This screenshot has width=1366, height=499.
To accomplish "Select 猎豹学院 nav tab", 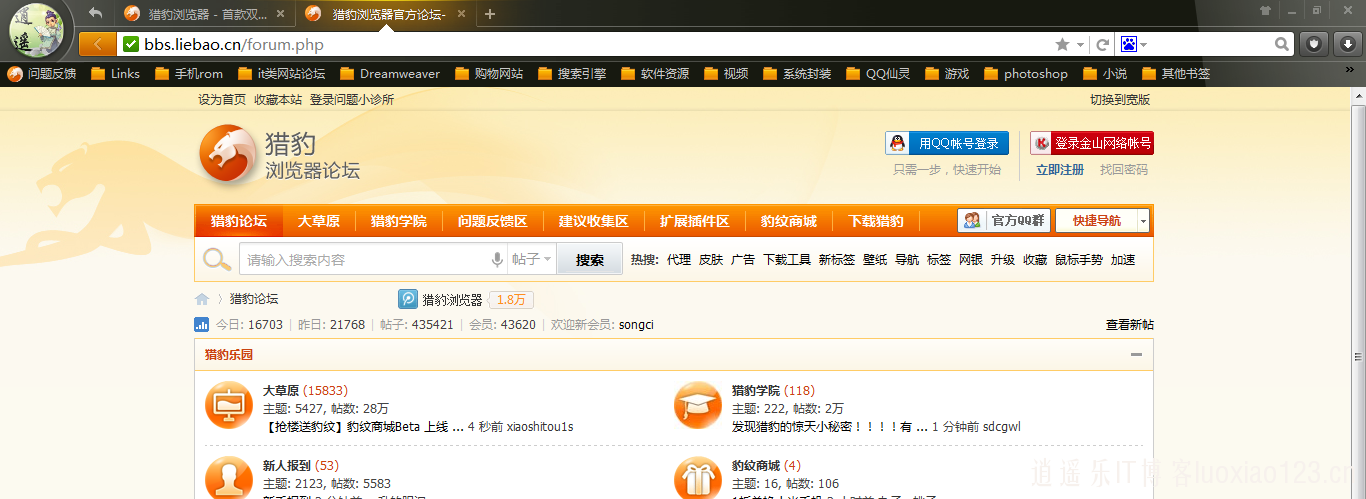I will coord(398,221).
